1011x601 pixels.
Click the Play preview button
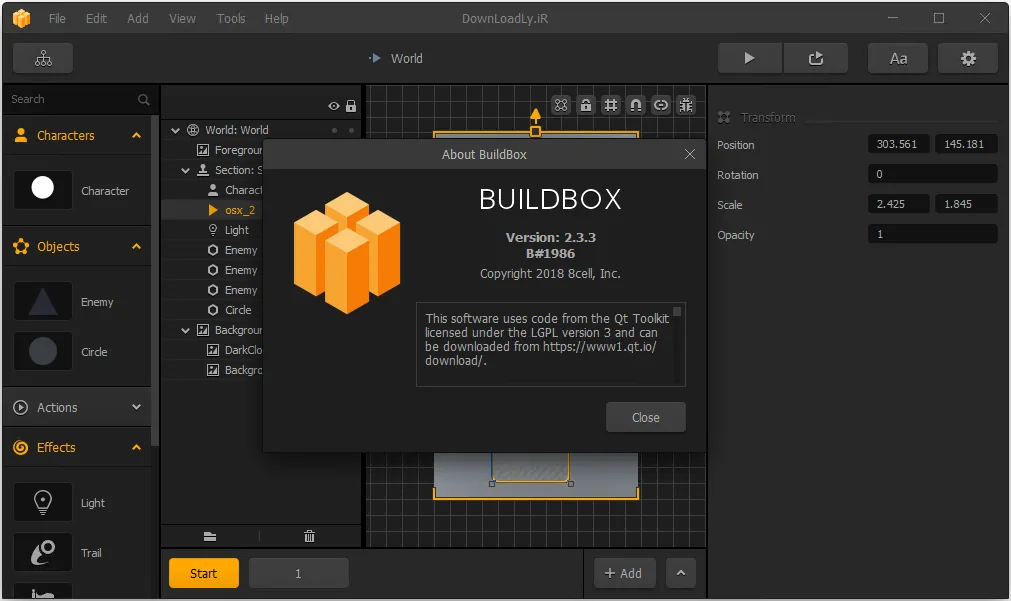[749, 59]
